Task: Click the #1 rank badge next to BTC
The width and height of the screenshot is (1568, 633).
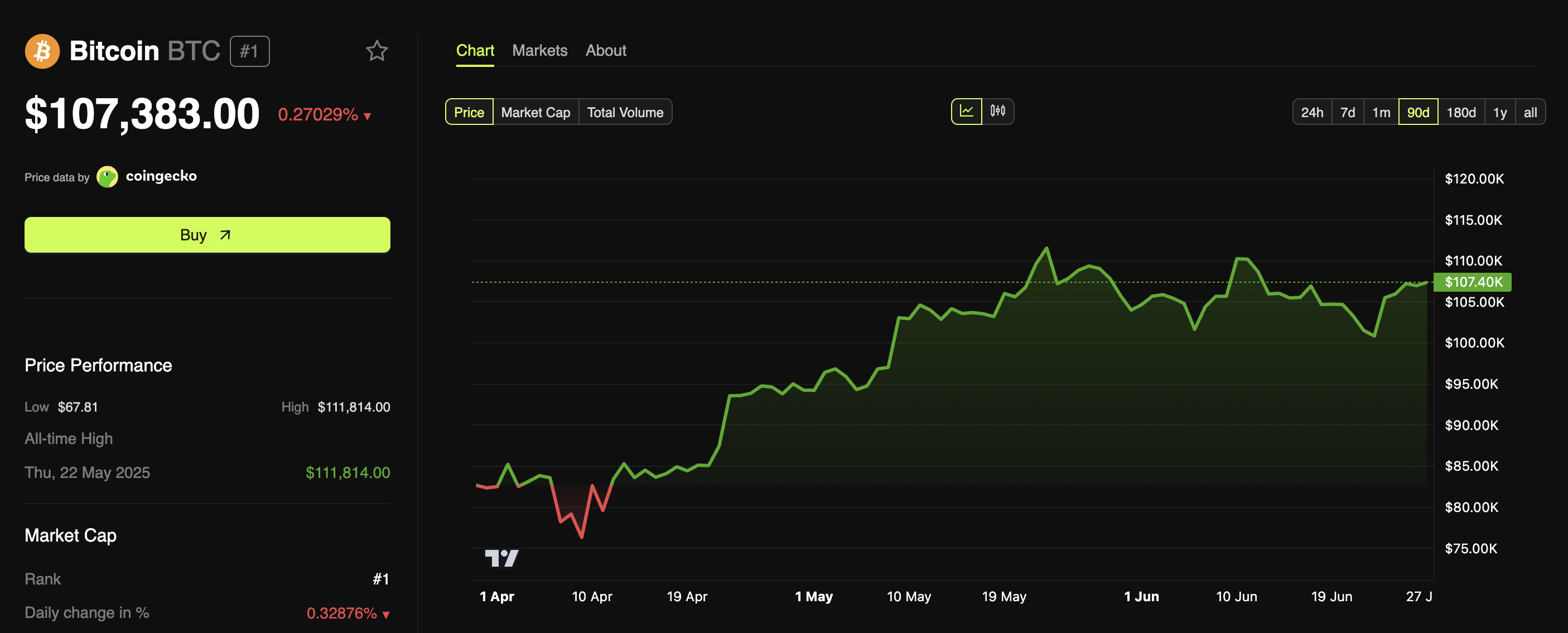Action: pyautogui.click(x=249, y=51)
